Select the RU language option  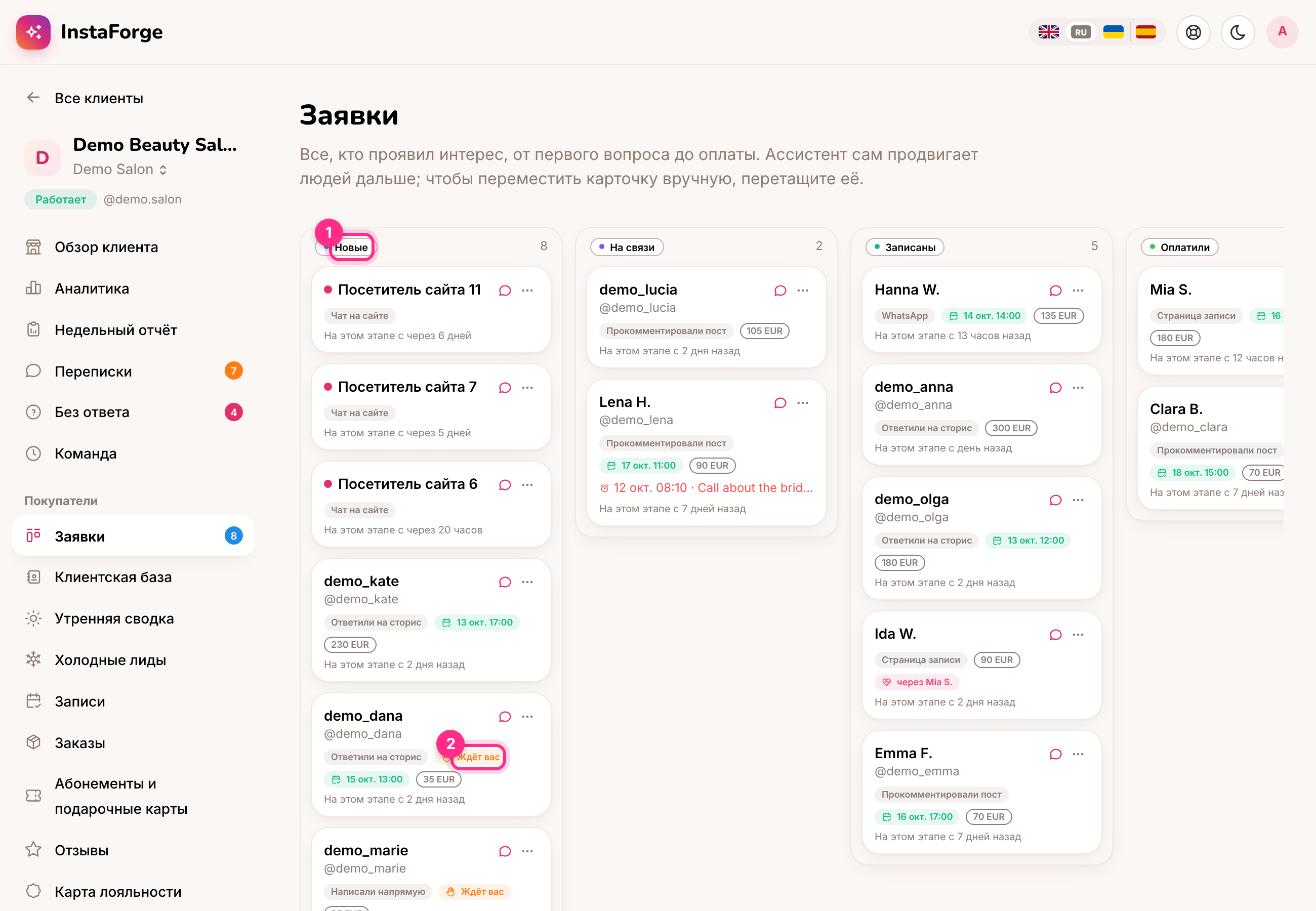click(x=1081, y=32)
